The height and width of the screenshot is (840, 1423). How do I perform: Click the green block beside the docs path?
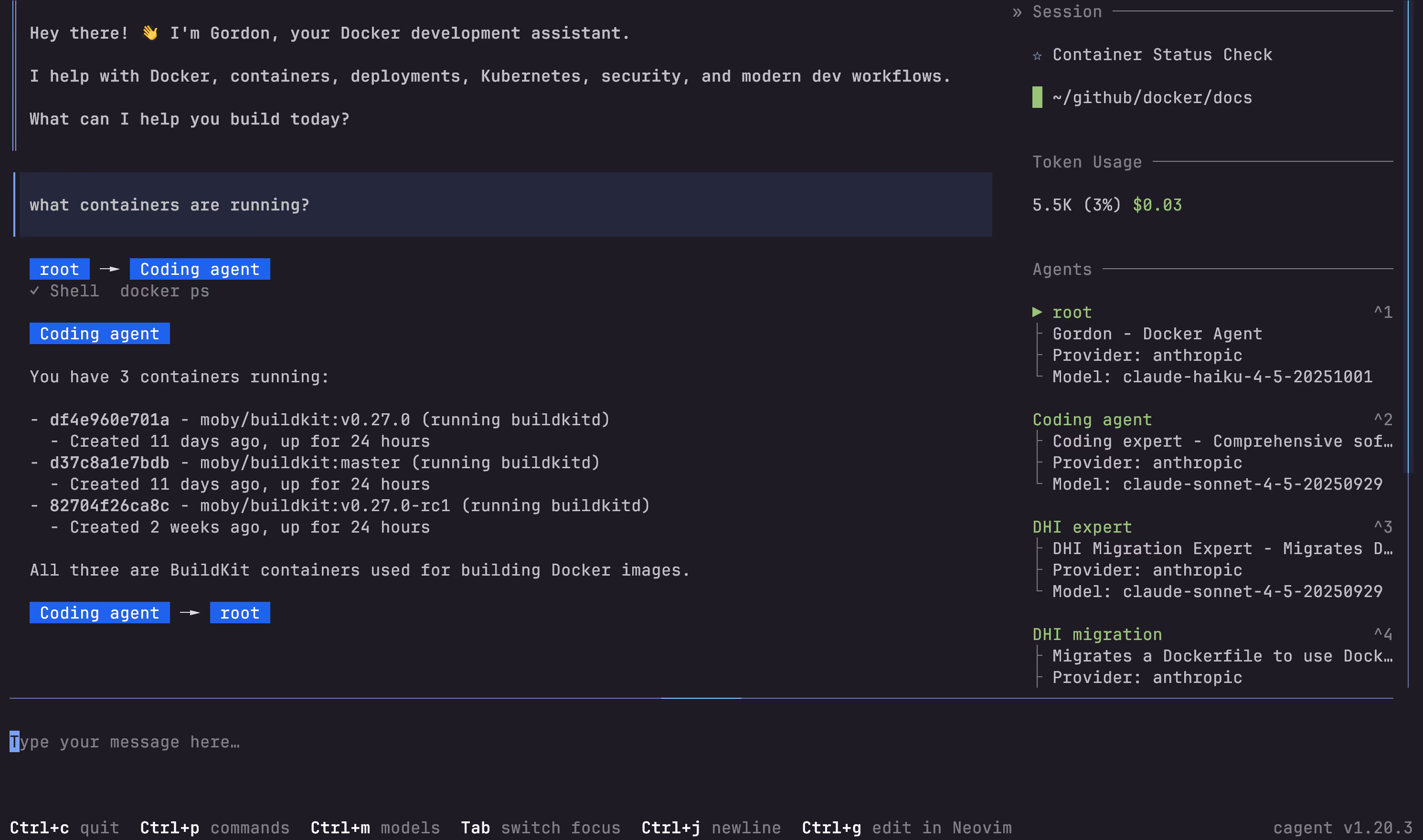point(1037,97)
